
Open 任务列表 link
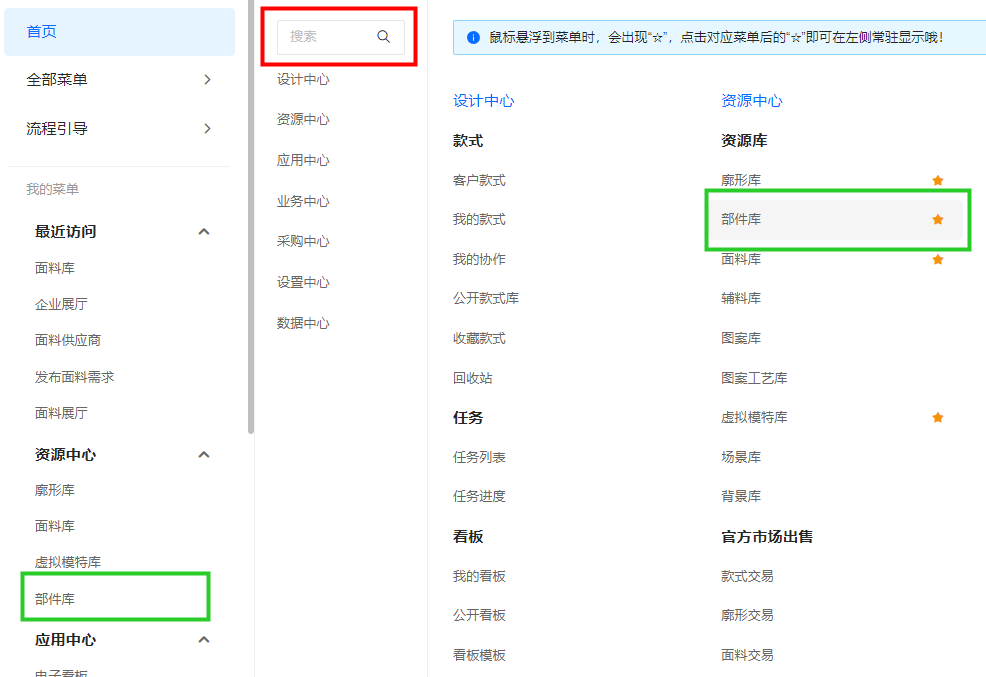pyautogui.click(x=479, y=458)
